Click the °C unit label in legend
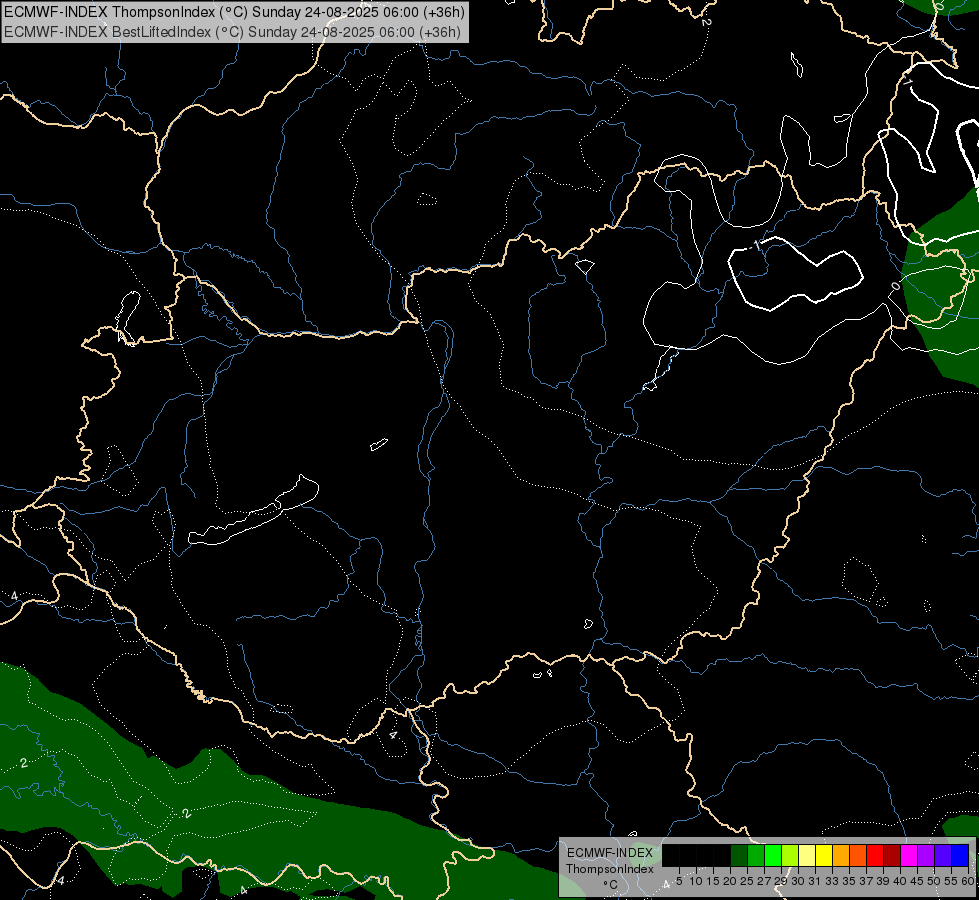979x900 pixels. [x=610, y=885]
